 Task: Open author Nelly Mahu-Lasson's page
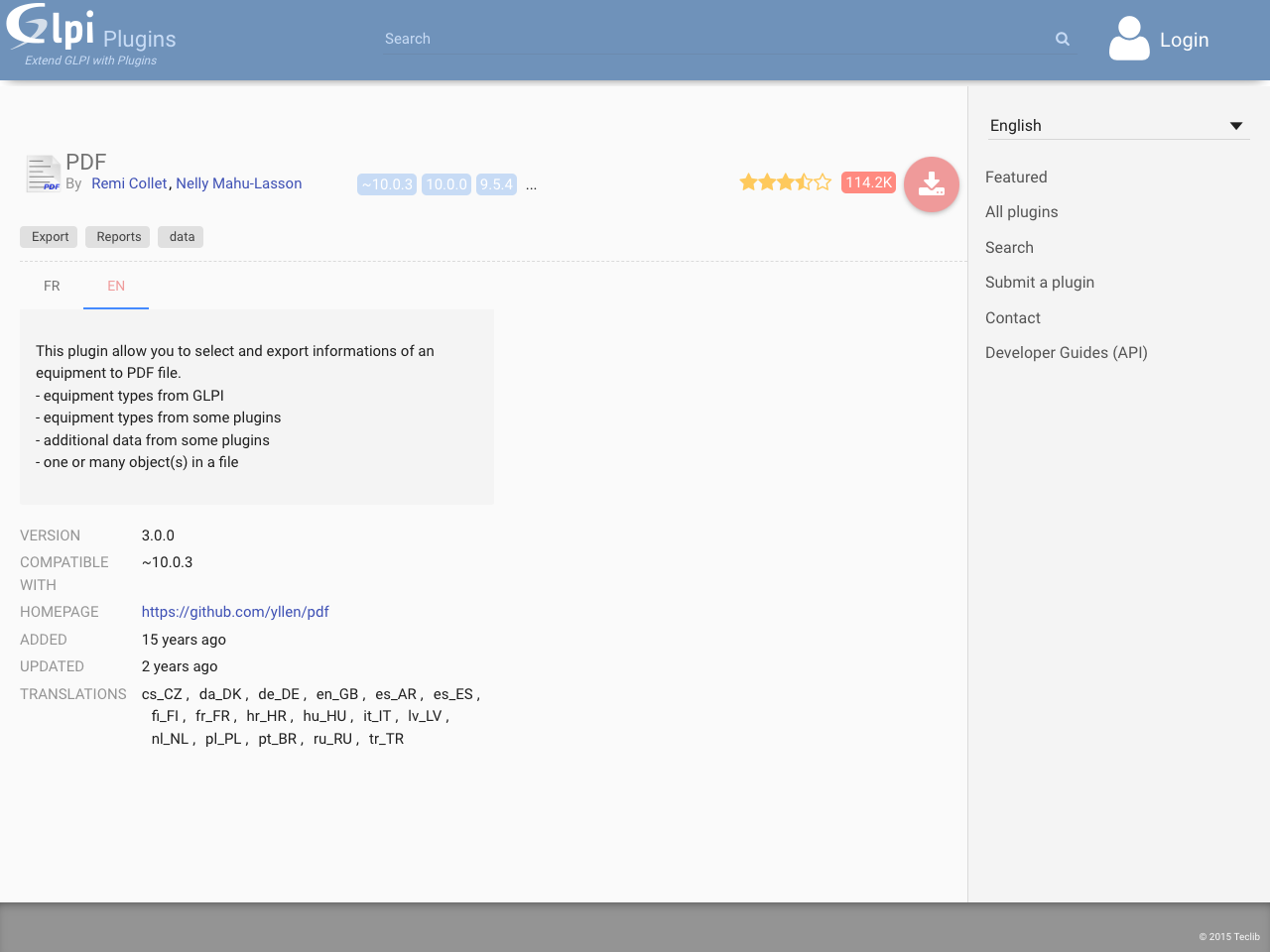click(239, 183)
